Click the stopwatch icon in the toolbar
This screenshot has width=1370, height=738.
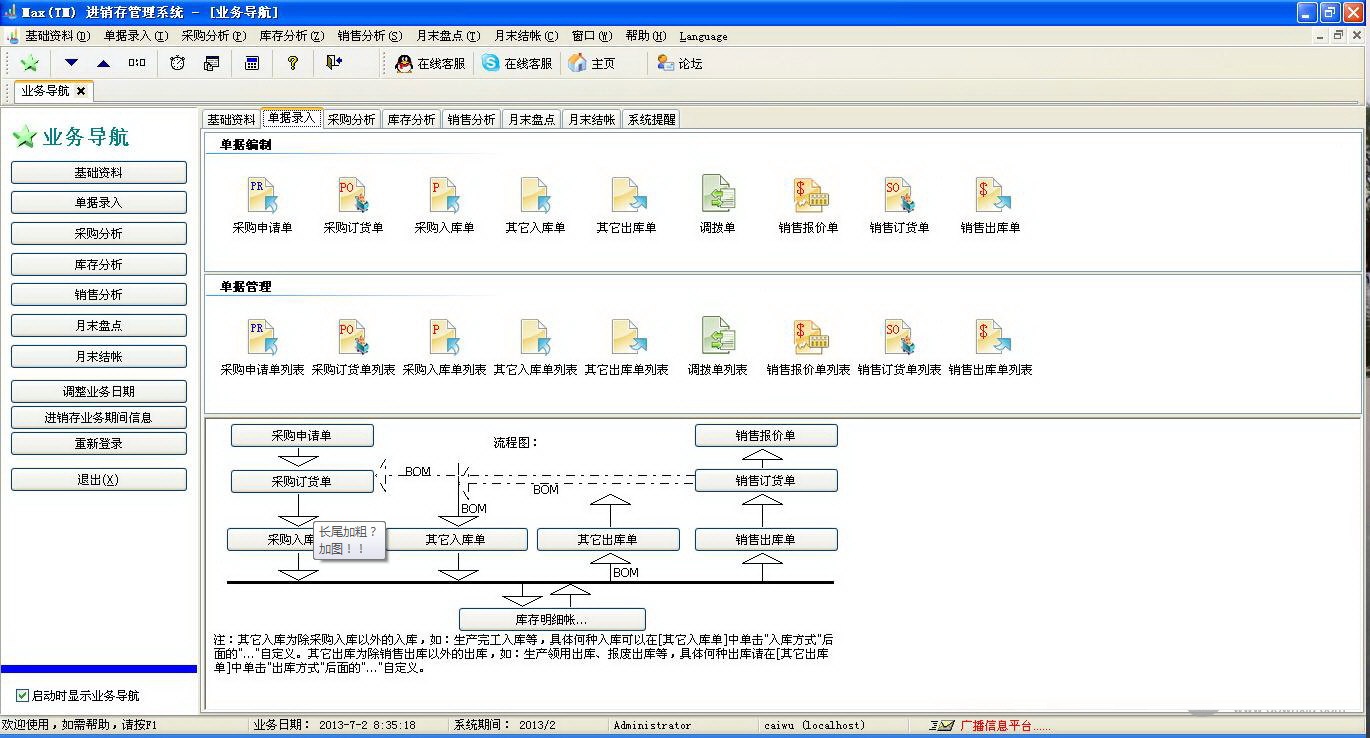[177, 63]
